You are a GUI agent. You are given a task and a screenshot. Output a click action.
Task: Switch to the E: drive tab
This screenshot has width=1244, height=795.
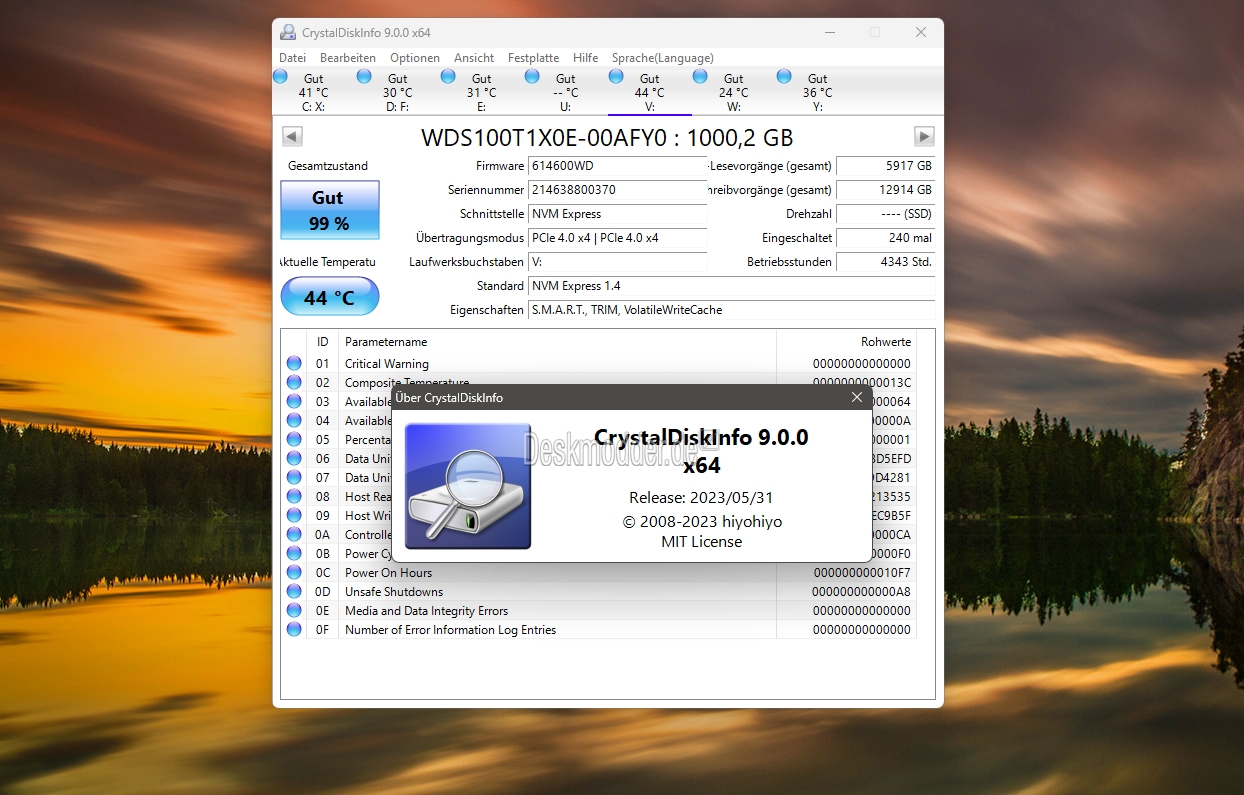tap(482, 92)
